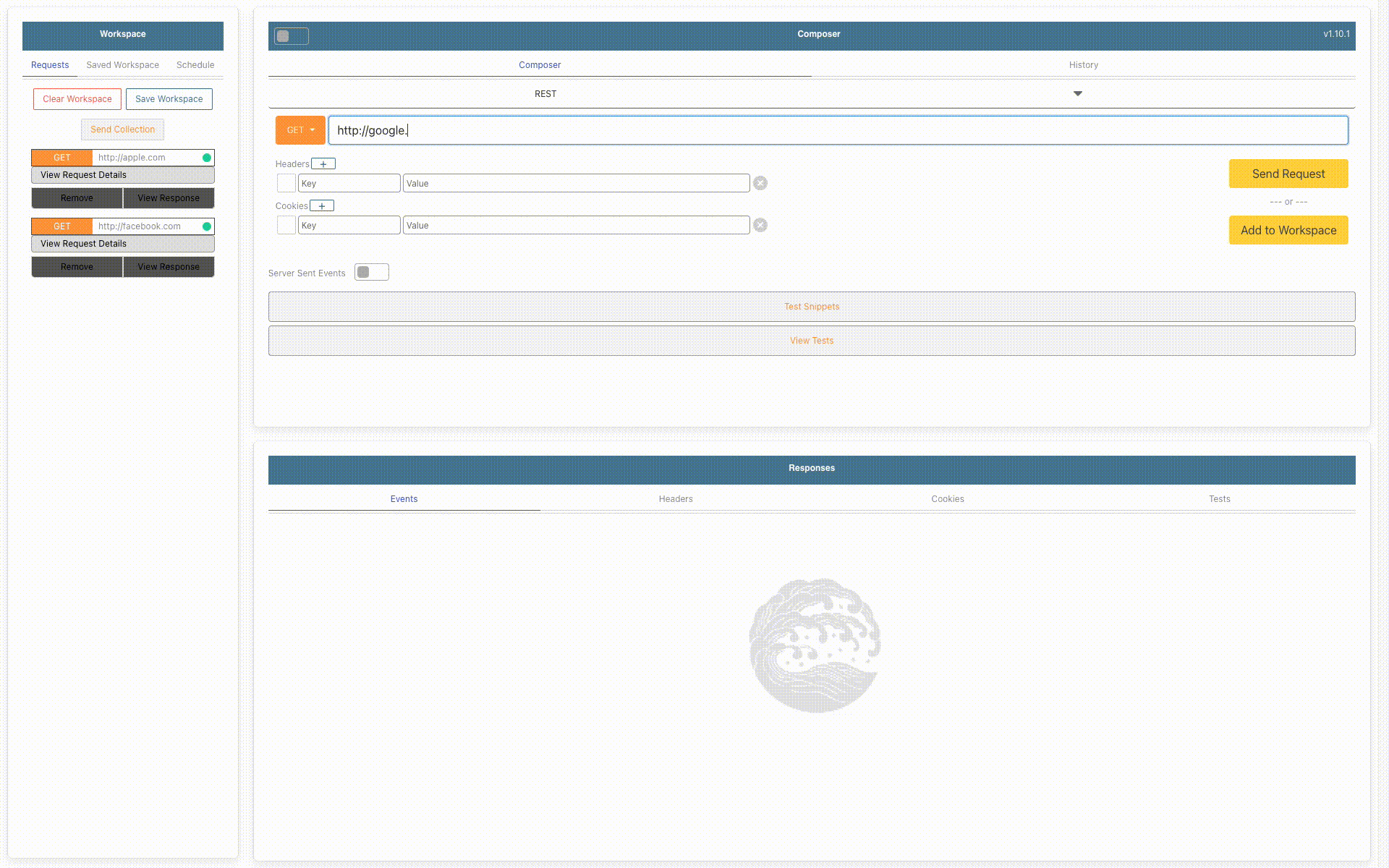Click the URL input field

[x=838, y=130]
